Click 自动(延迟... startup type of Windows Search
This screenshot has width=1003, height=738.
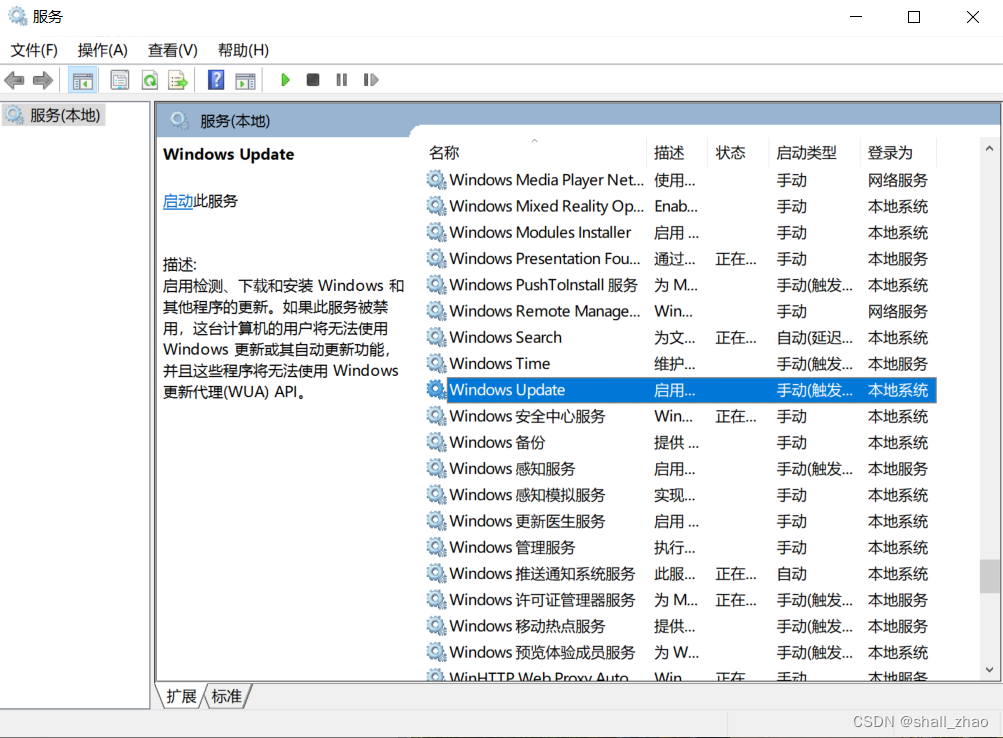pos(814,337)
